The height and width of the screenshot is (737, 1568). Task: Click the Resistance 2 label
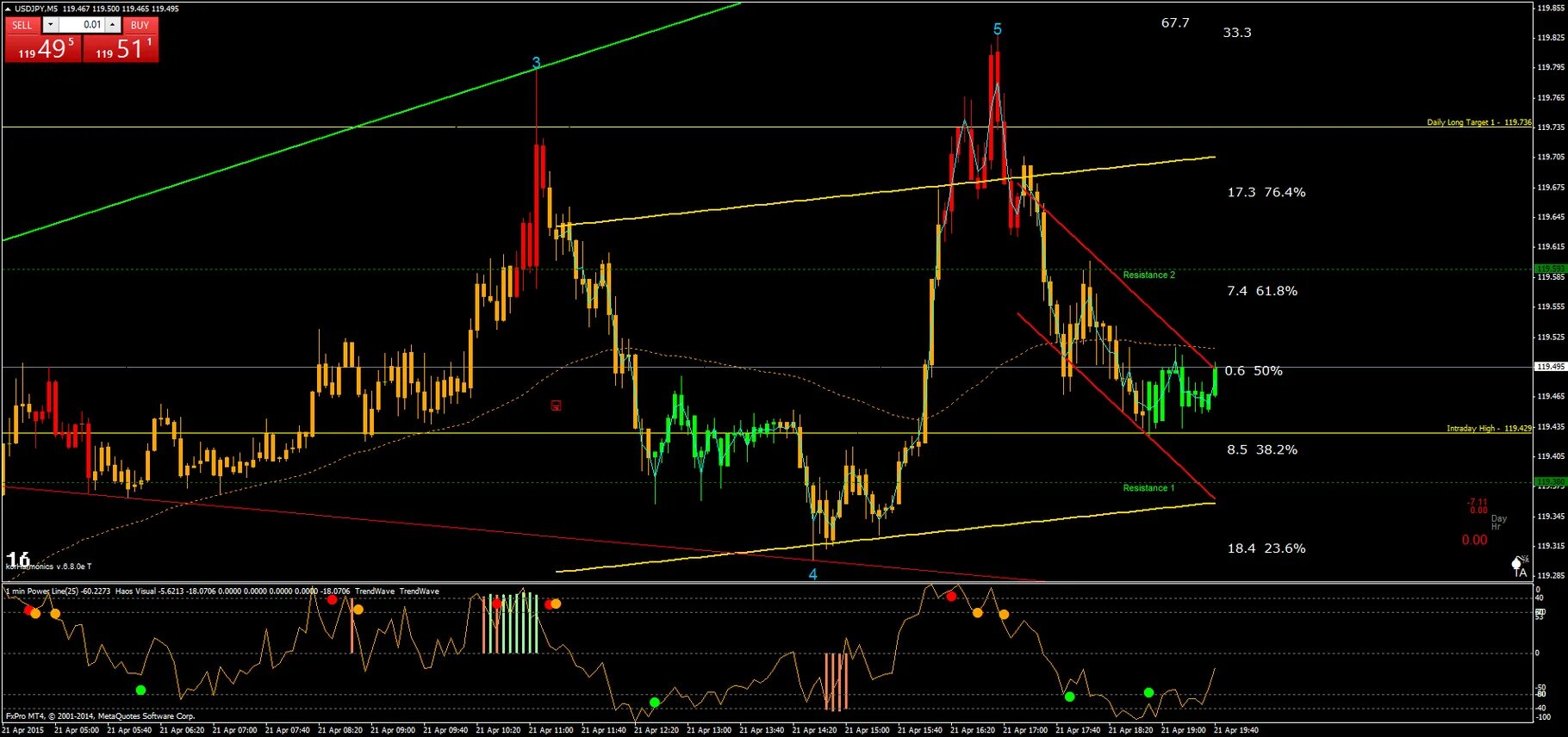tap(1148, 275)
